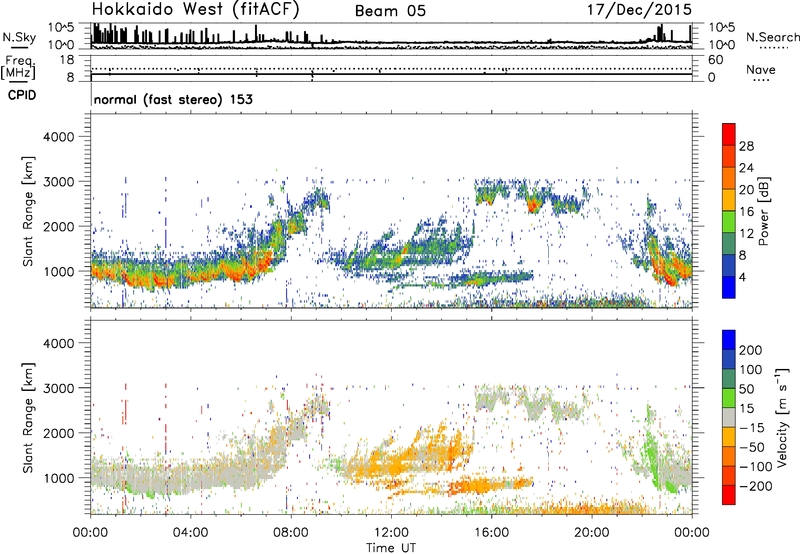
Task: Click the 'Nave' legend label
Action: 761,69
